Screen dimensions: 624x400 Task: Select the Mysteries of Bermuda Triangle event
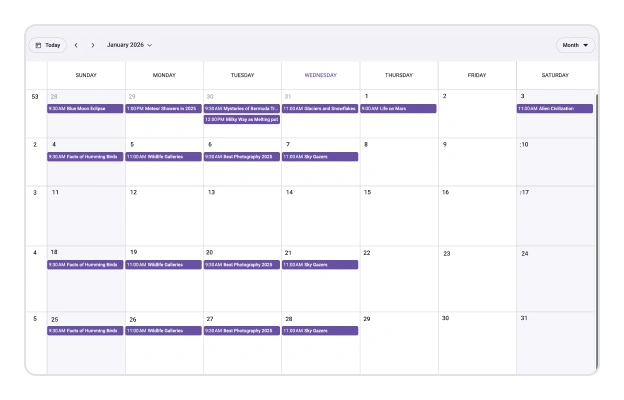point(242,108)
